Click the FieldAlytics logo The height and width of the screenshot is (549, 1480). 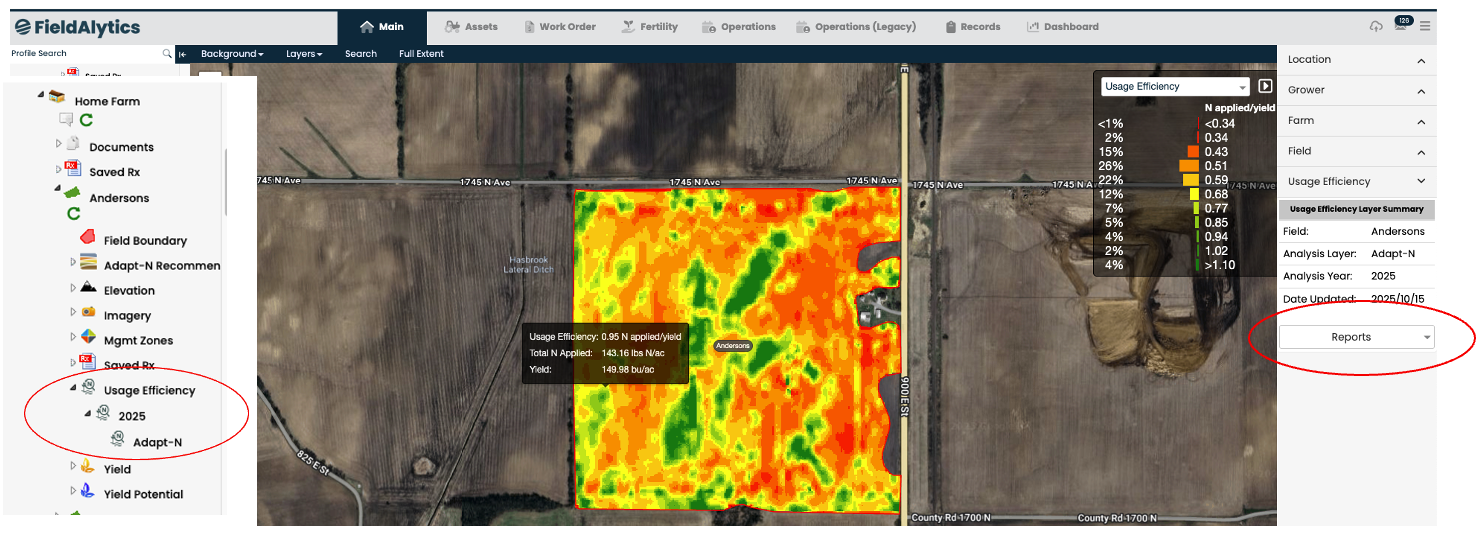(x=77, y=27)
